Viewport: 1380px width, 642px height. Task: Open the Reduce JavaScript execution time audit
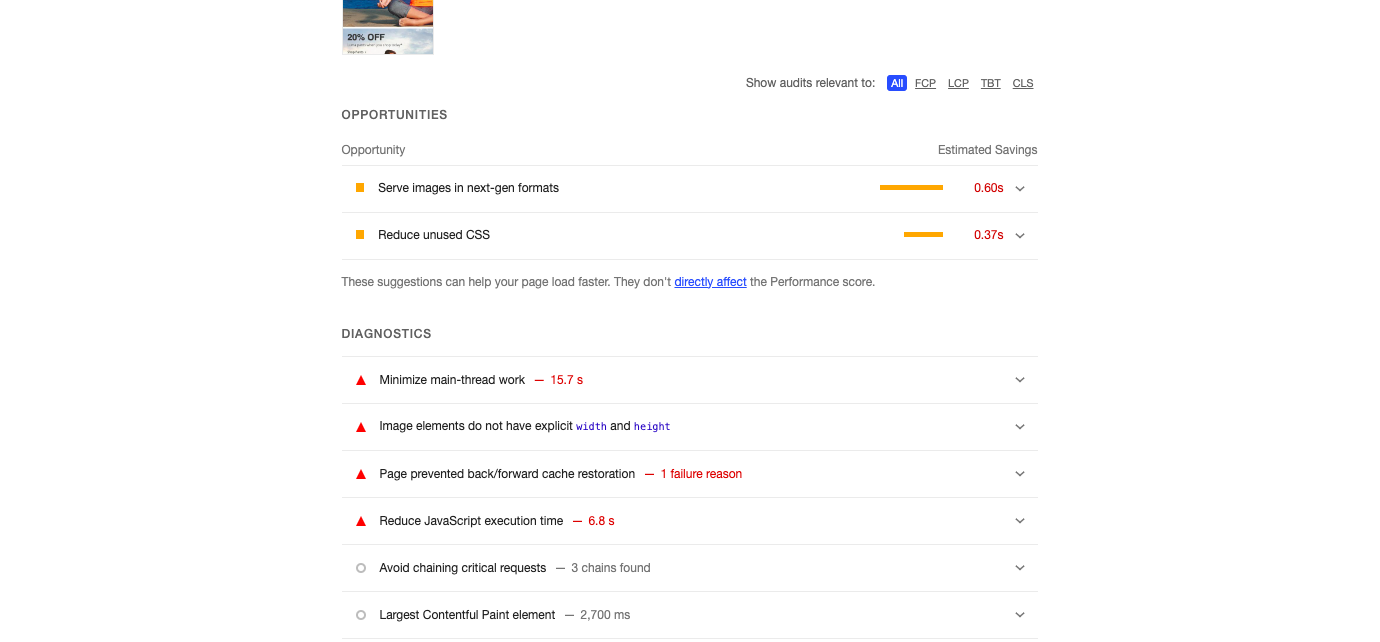[x=471, y=521]
